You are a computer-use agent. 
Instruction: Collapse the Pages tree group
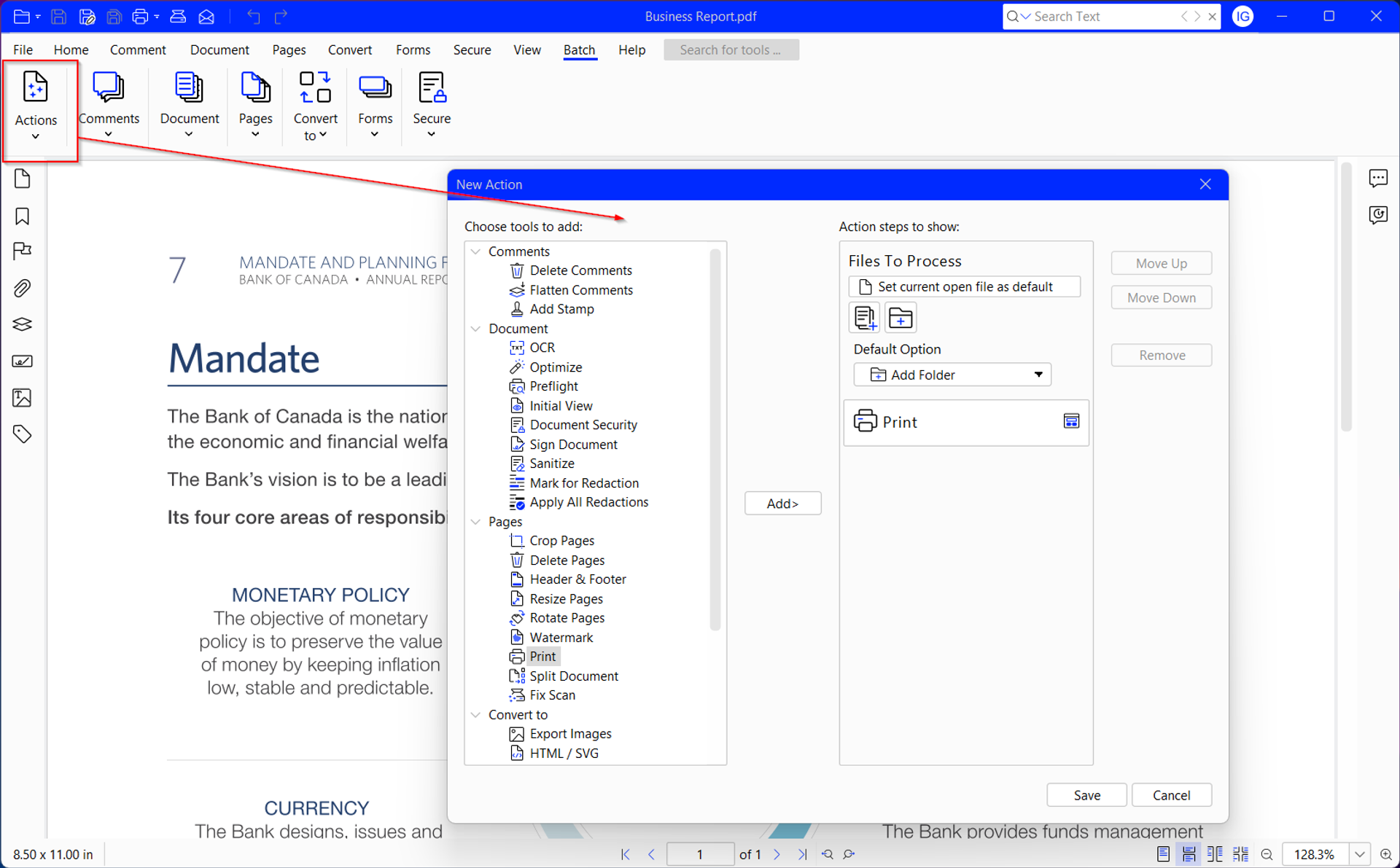pos(476,522)
